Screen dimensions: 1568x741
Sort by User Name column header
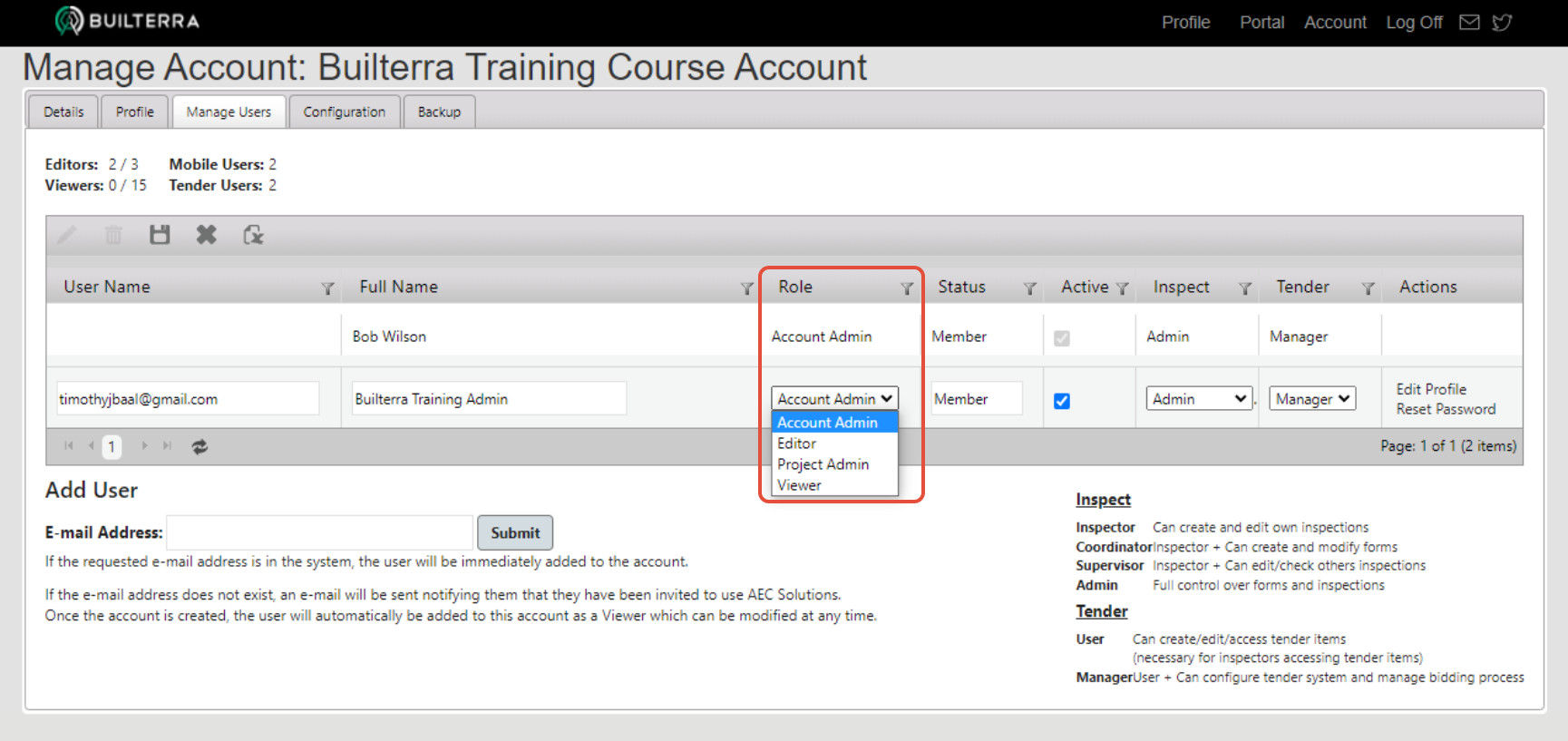[107, 287]
